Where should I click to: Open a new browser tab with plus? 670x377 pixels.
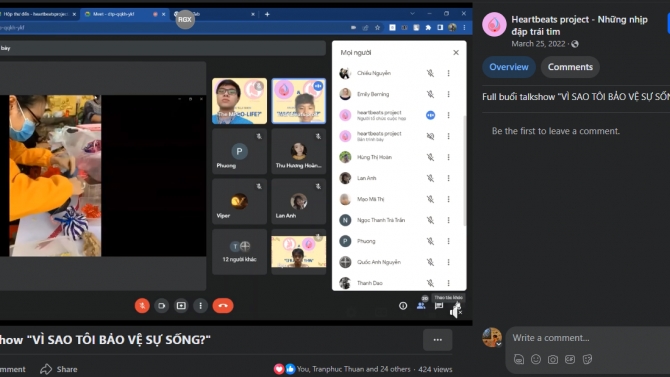267,14
